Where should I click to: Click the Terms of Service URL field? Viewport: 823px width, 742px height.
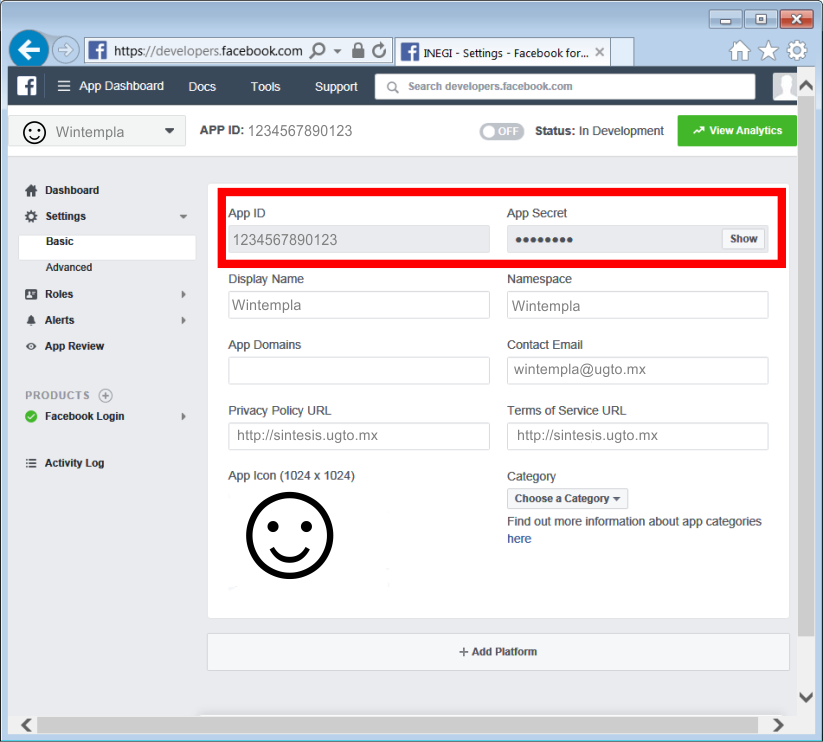(638, 436)
